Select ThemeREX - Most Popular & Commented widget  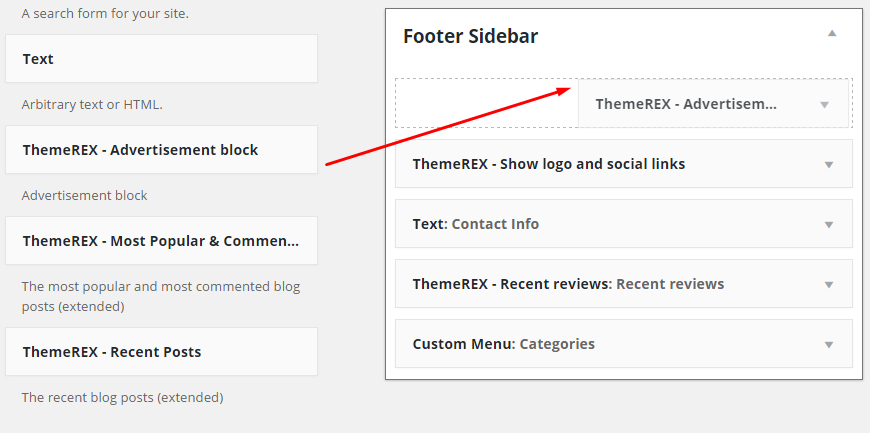(x=160, y=241)
